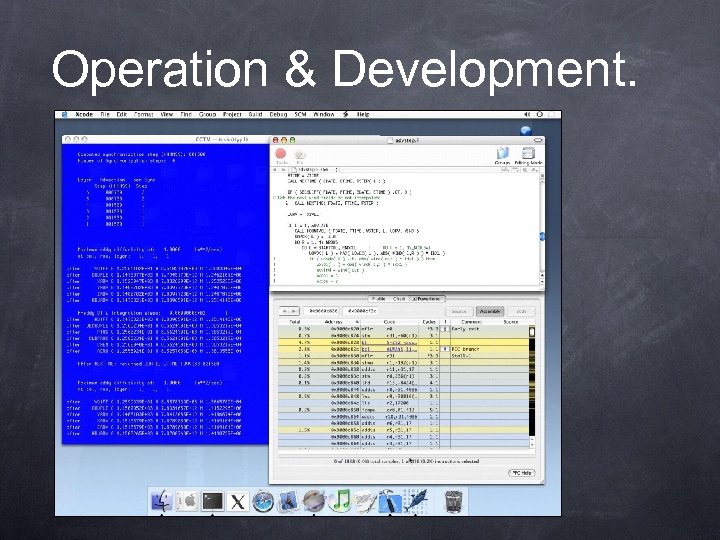
Task: Launch Safari from the Dock
Action: point(263,501)
